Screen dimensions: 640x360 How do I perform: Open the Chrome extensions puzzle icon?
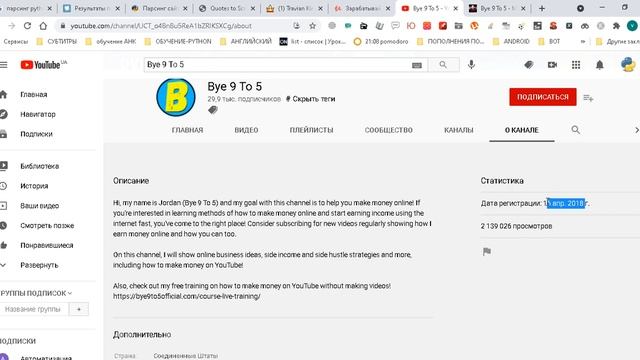coord(616,26)
